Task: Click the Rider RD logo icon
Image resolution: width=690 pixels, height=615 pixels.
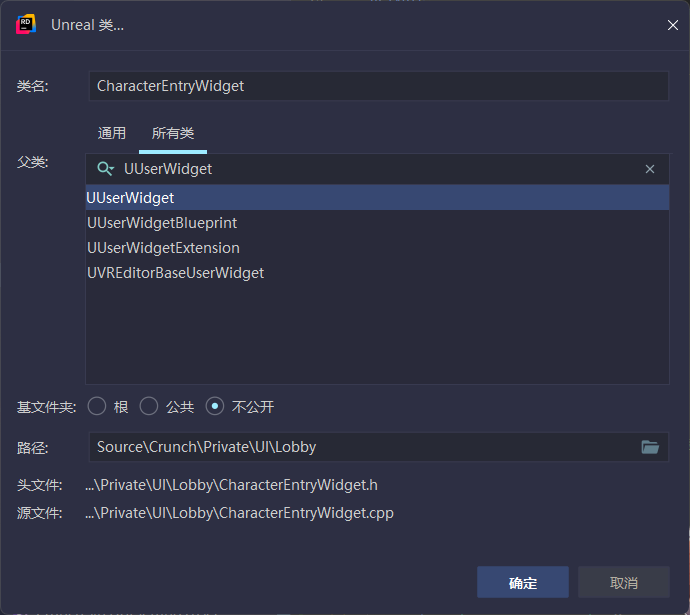Action: tap(26, 24)
